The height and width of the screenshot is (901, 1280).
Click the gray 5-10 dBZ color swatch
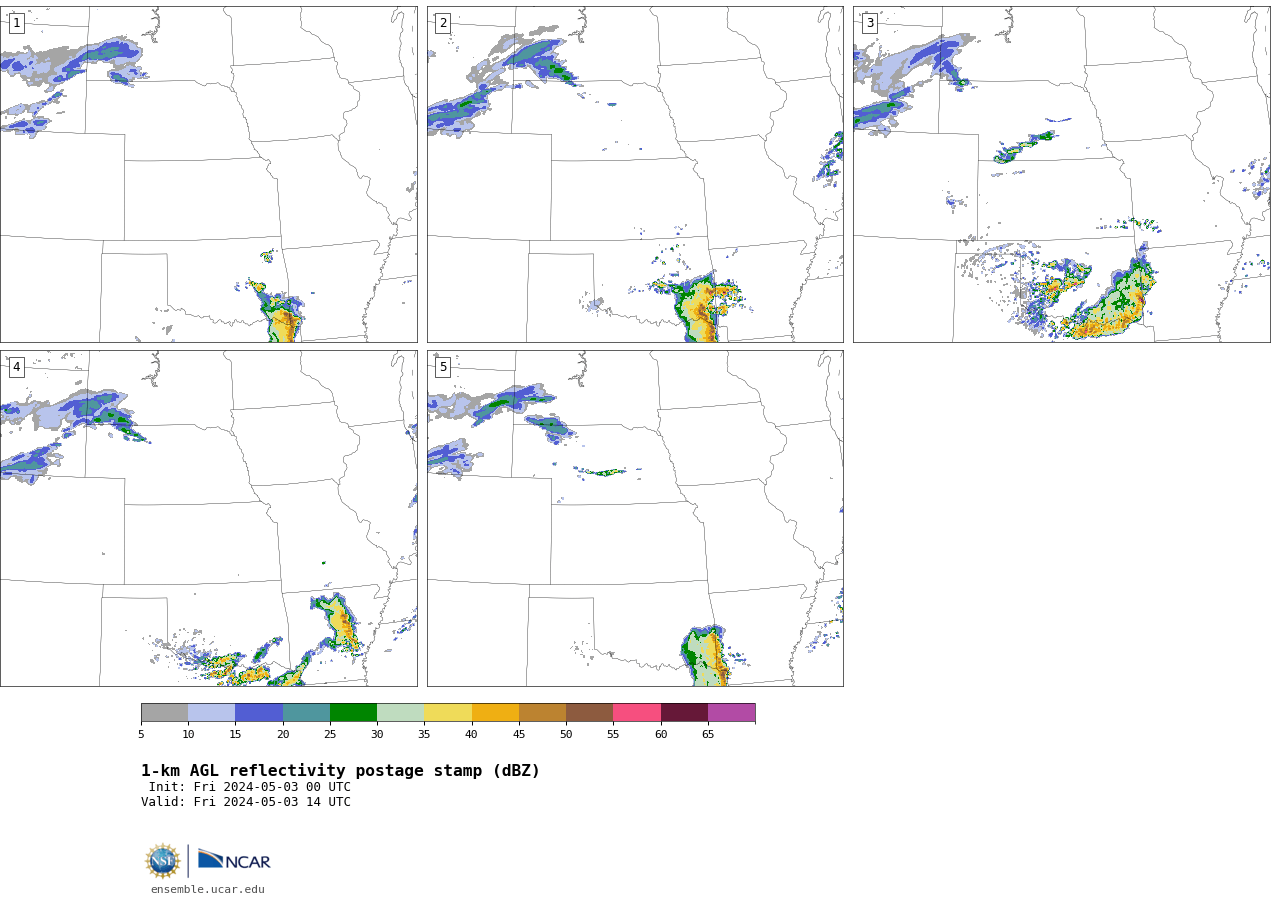pos(164,713)
